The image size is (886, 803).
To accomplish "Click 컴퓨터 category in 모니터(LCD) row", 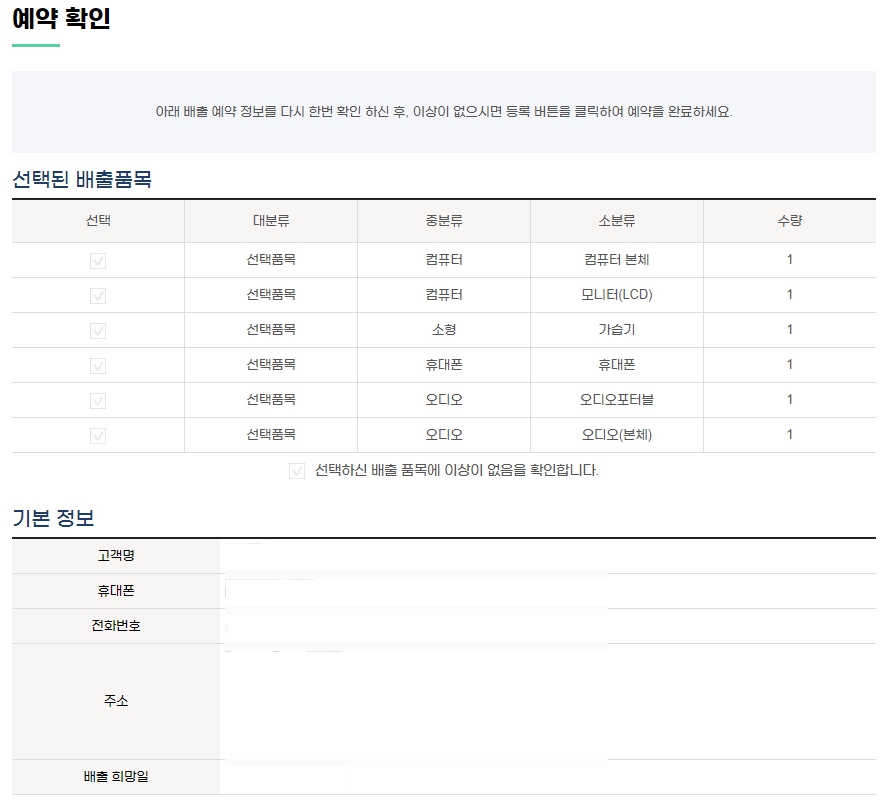I will pyautogui.click(x=444, y=295).
